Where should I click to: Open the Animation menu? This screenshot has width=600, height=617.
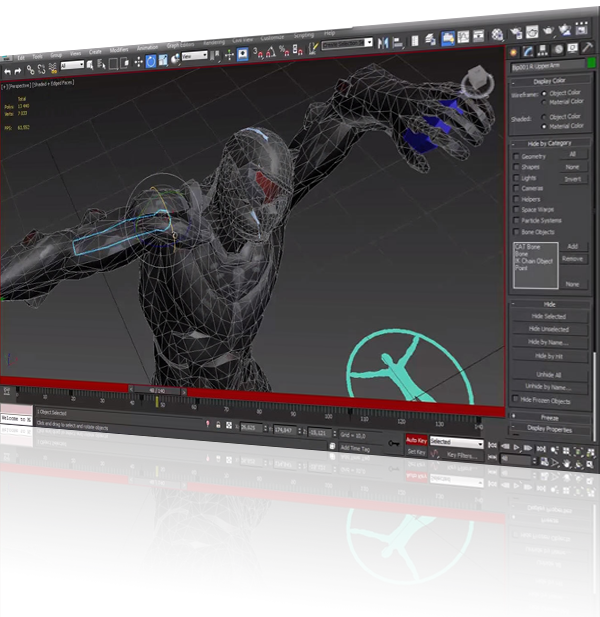click(x=147, y=48)
